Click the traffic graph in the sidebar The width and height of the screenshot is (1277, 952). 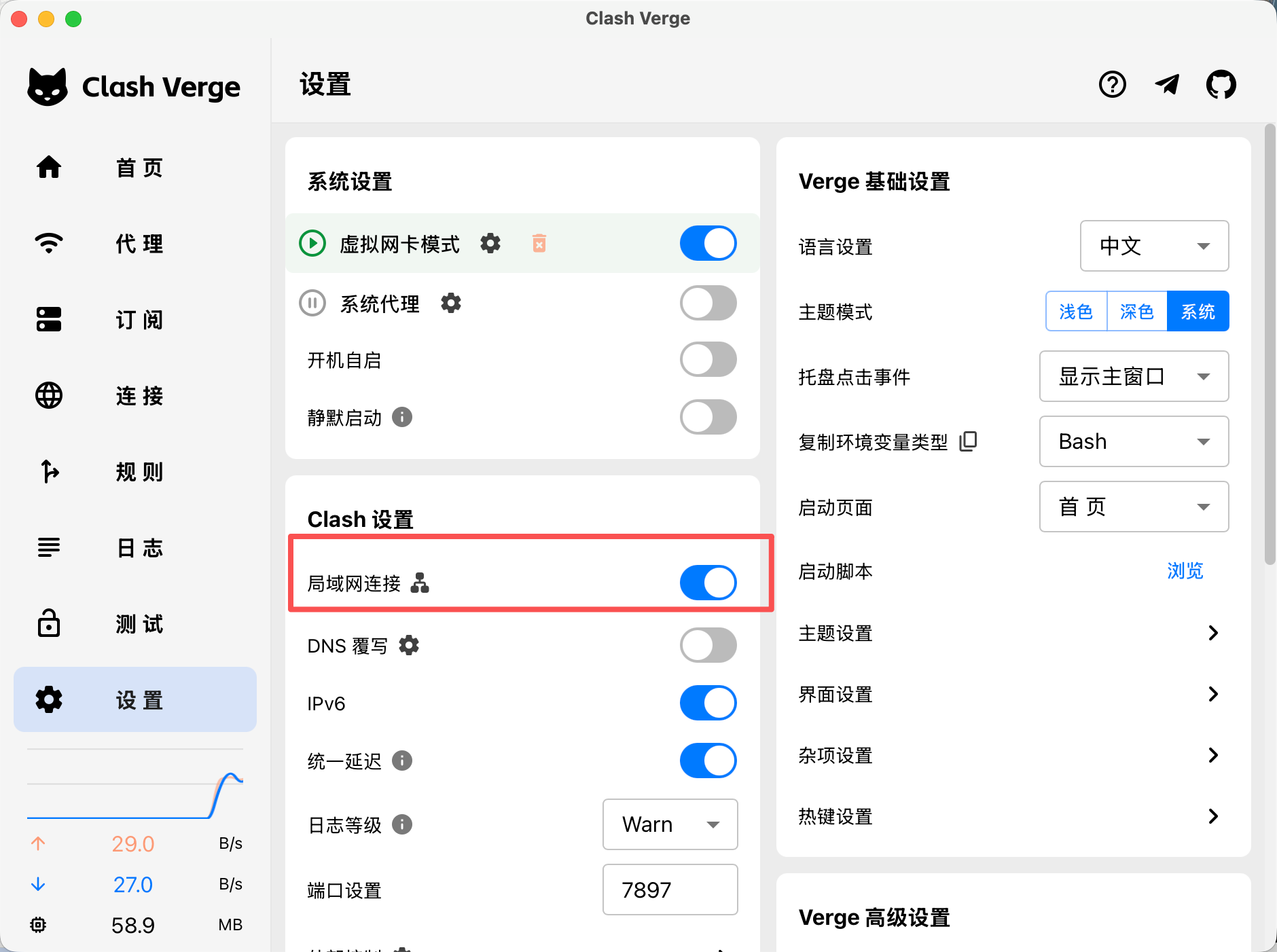coord(135,785)
